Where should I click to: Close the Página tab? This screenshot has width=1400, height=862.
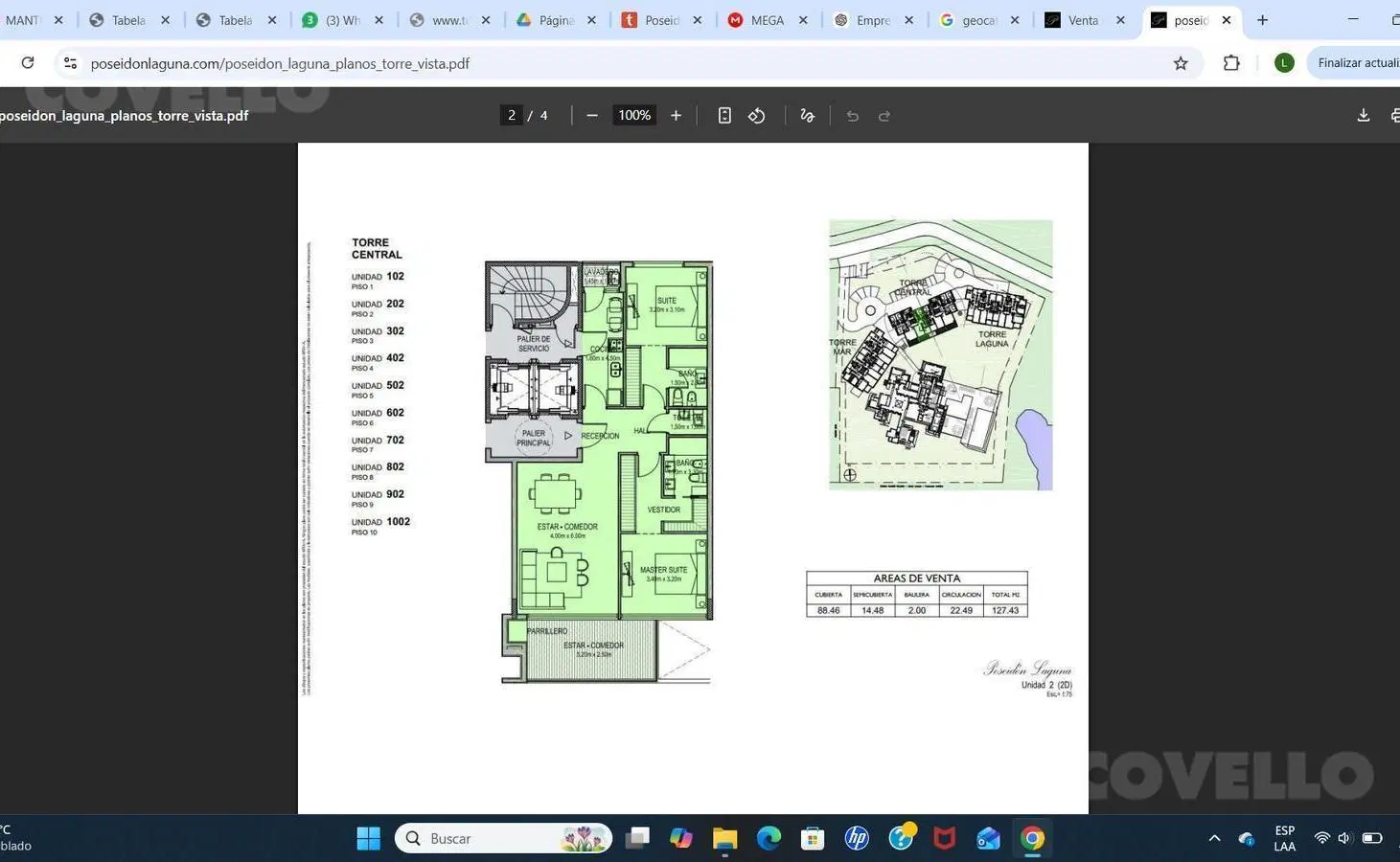pos(591,20)
